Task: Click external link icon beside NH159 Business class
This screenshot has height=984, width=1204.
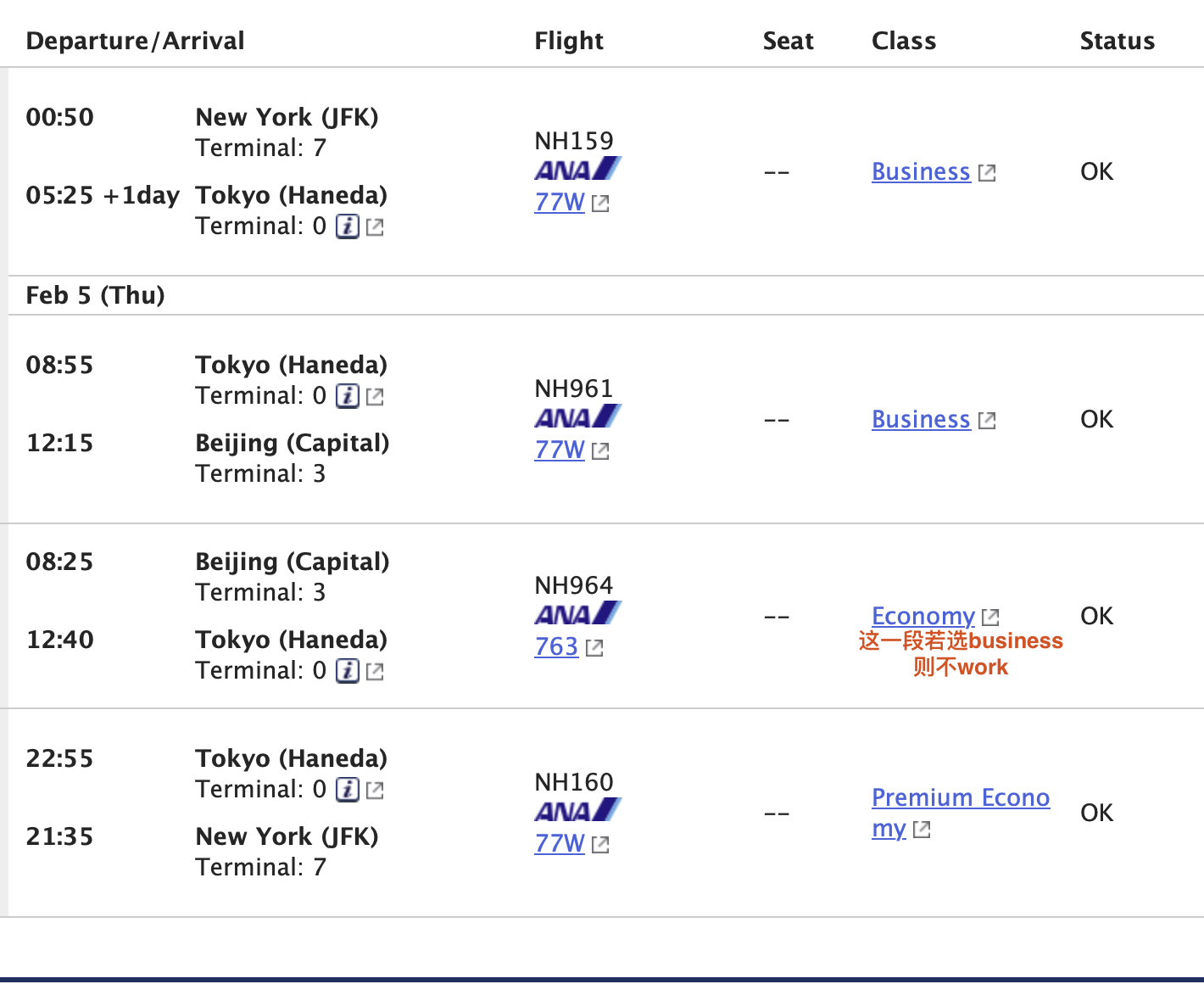Action: (x=987, y=173)
